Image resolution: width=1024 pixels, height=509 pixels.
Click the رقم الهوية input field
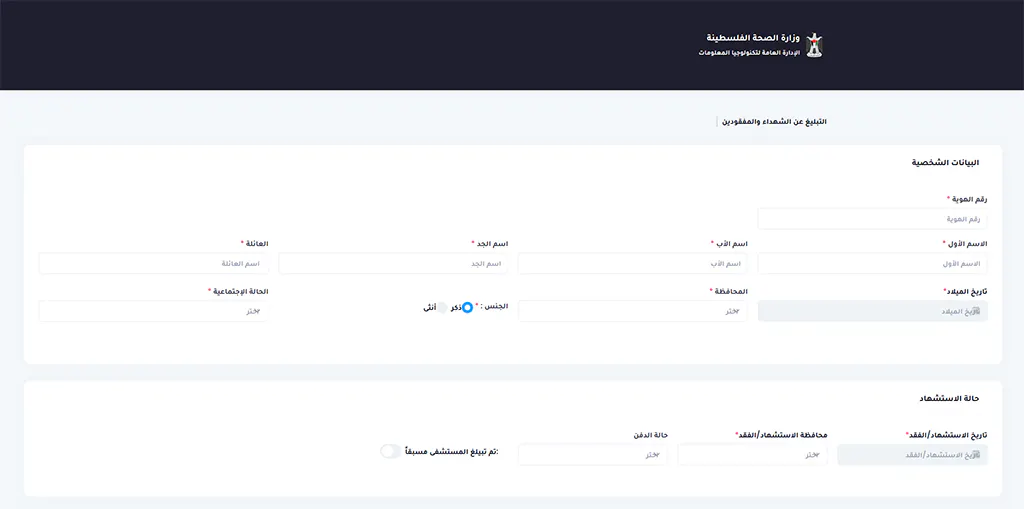click(x=872, y=219)
